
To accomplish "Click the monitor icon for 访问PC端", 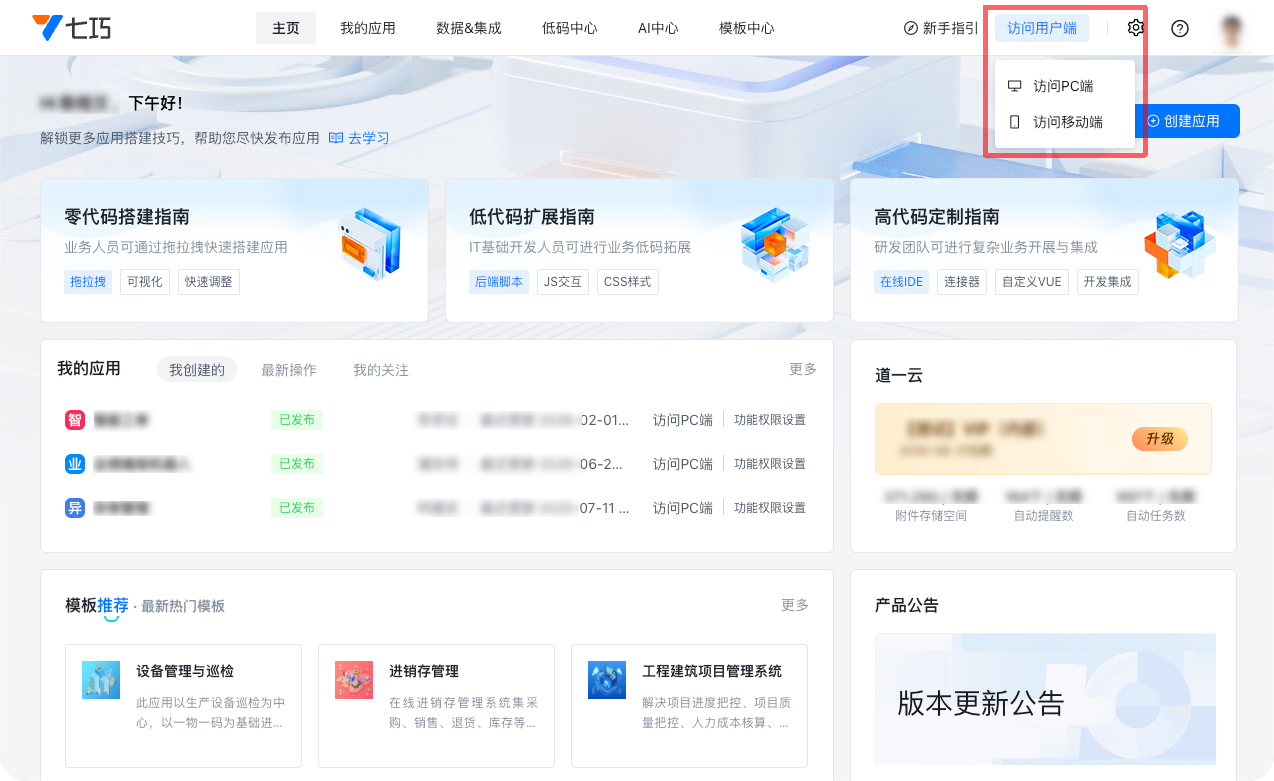I will [x=1015, y=86].
